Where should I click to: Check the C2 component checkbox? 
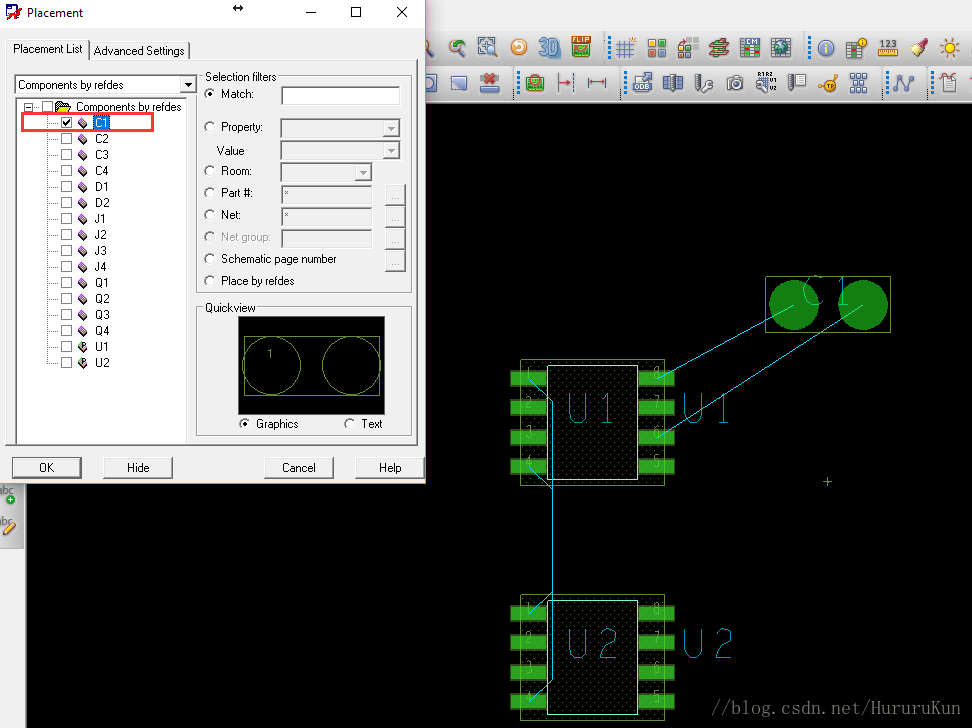[x=66, y=139]
